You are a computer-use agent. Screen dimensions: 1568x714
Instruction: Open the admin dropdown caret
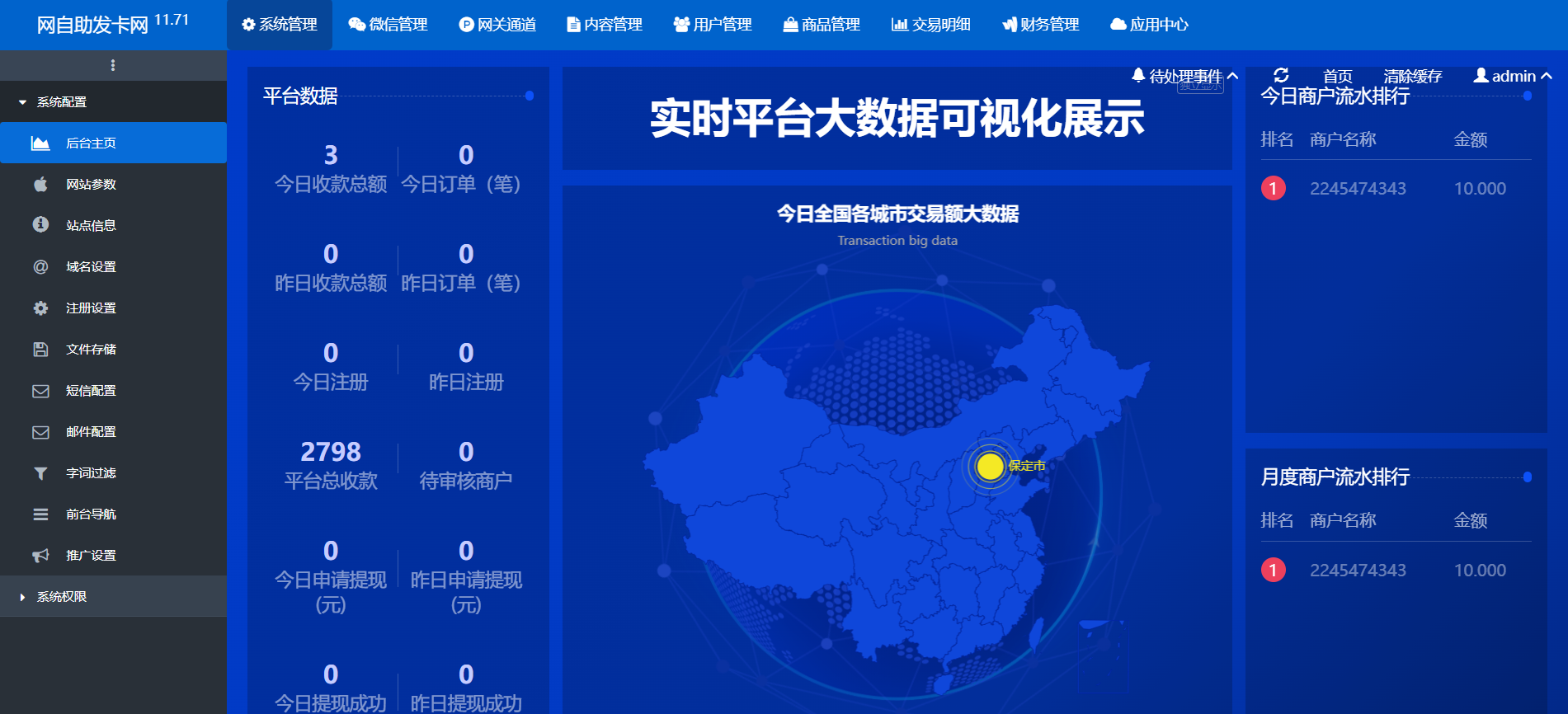coord(1547,76)
